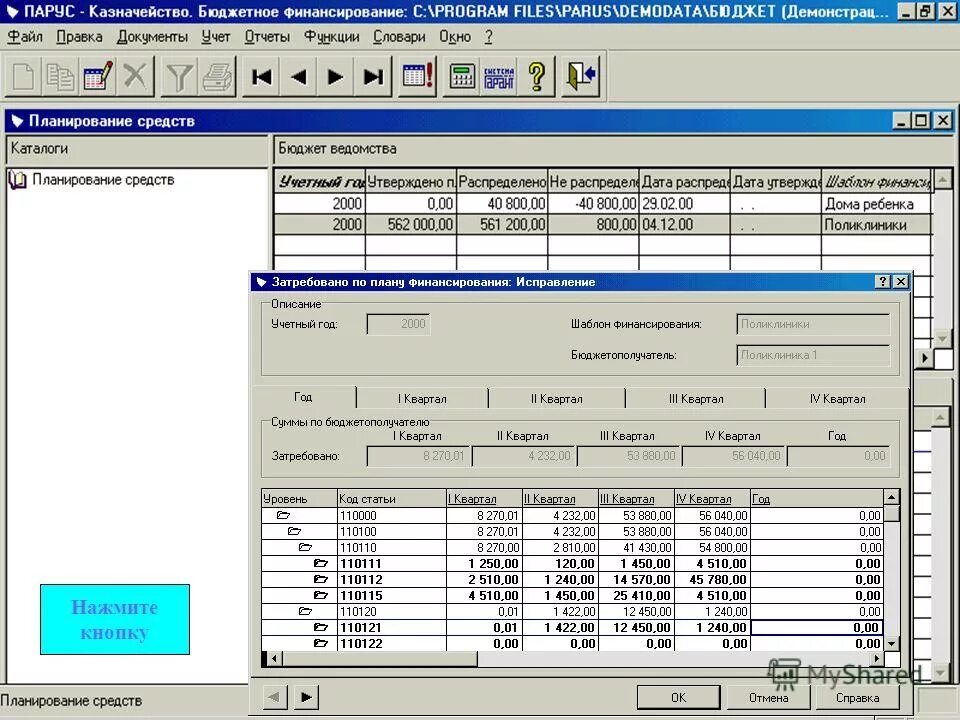Image resolution: width=960 pixels, height=720 pixels.
Task: Click the dialog previous arrow button
Action: [274, 697]
